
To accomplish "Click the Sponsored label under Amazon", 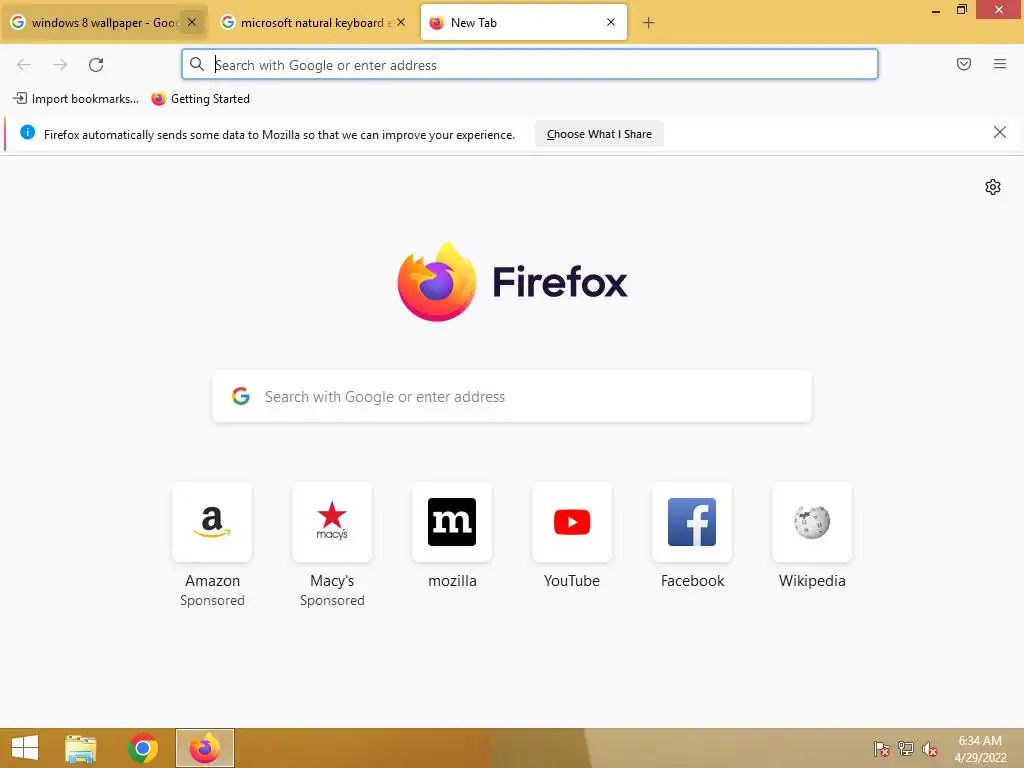I will click(212, 600).
